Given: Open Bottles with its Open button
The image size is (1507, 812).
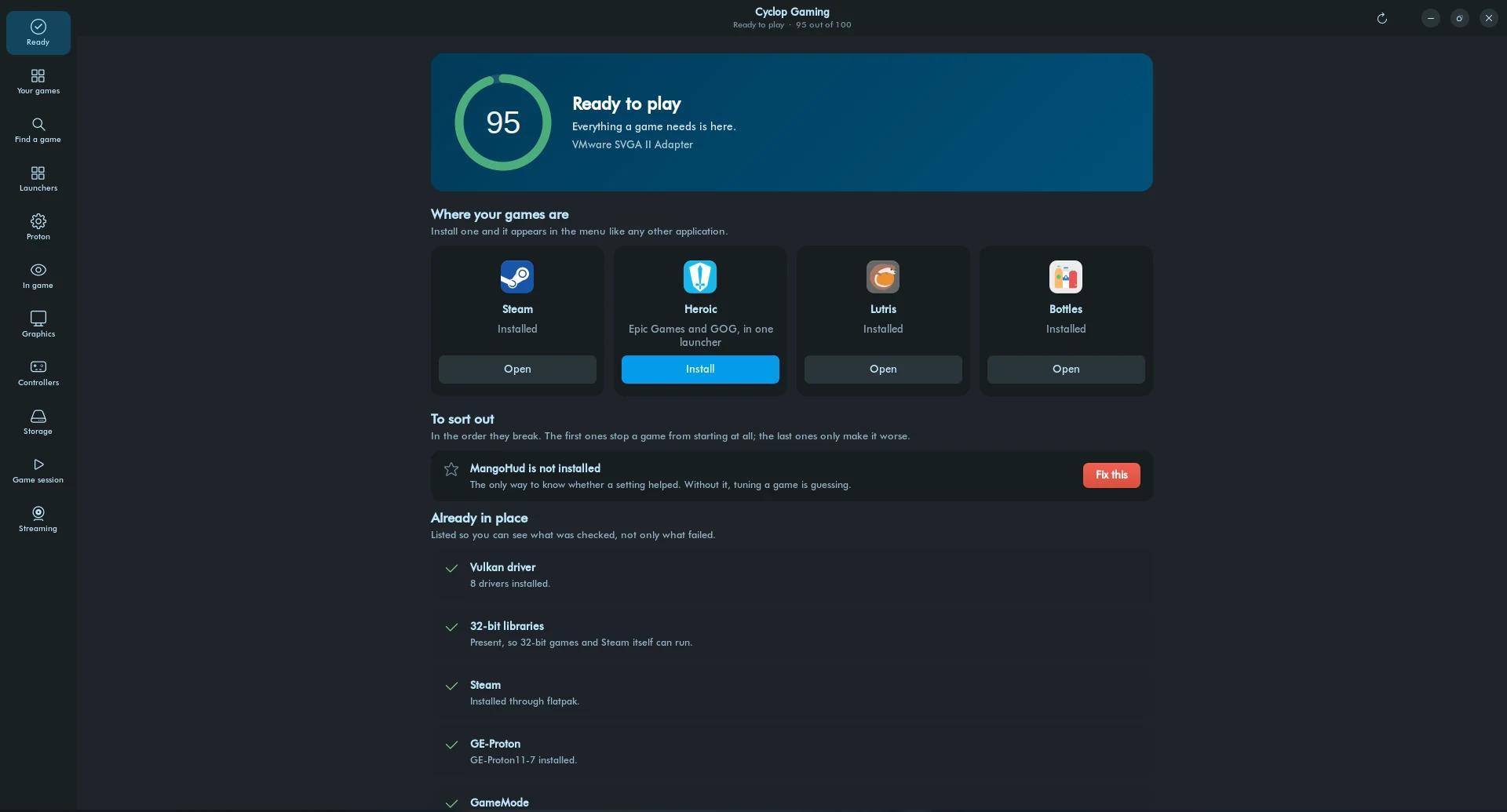Looking at the screenshot, I should point(1066,370).
